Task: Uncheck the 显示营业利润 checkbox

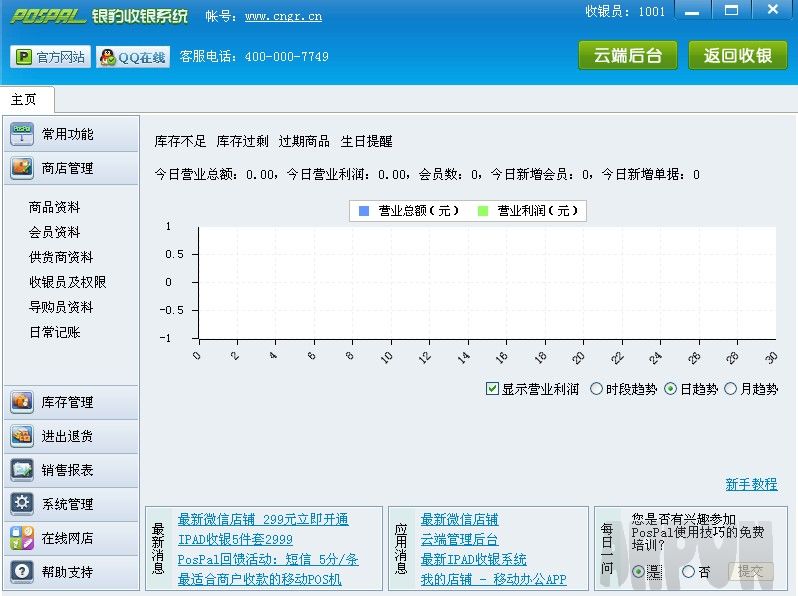Action: pos(492,389)
